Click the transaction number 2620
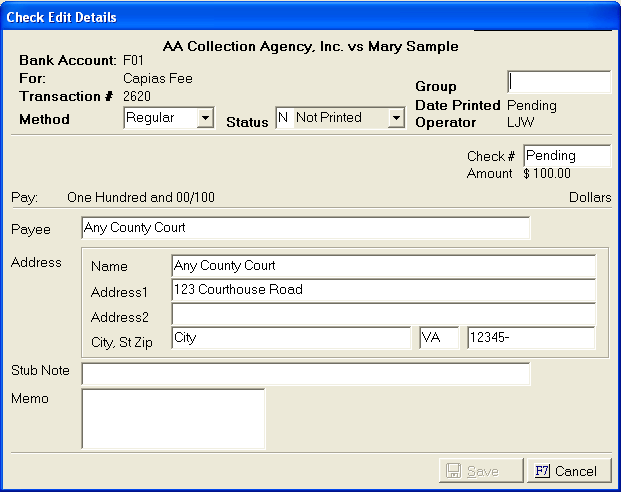Viewport: 621px width, 492px height. point(137,96)
